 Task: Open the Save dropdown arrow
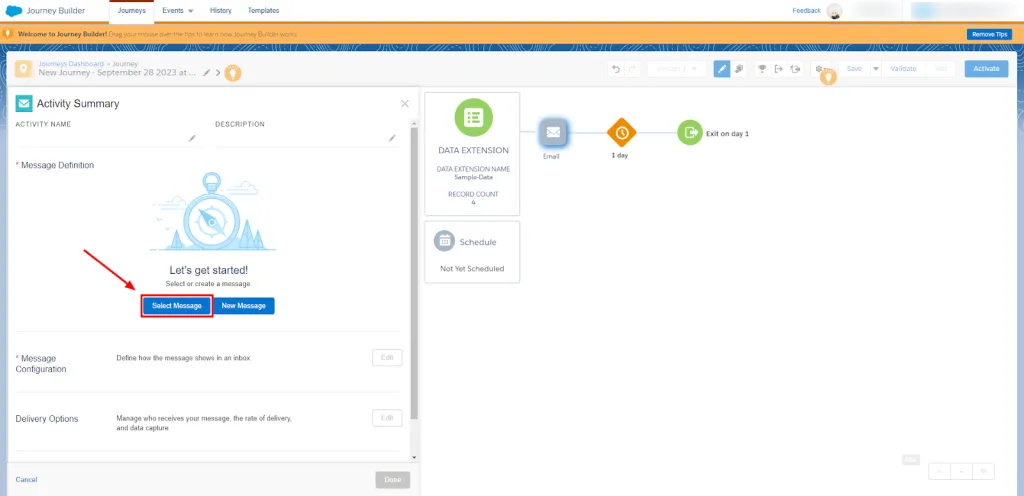pyautogui.click(x=876, y=69)
